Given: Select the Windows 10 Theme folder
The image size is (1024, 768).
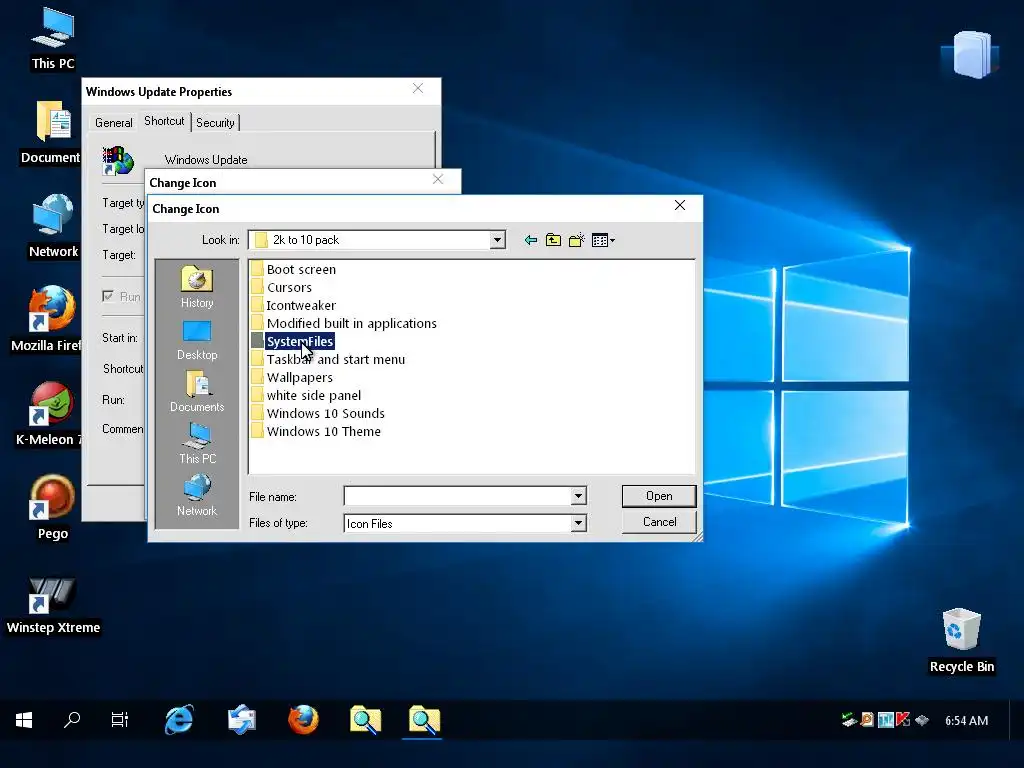Looking at the screenshot, I should pyautogui.click(x=316, y=431).
